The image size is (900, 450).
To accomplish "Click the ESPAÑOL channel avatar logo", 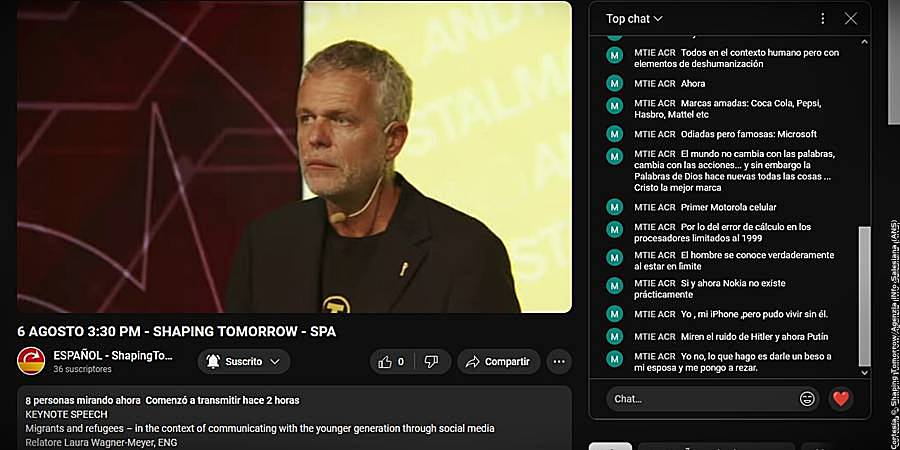I will click(31, 361).
